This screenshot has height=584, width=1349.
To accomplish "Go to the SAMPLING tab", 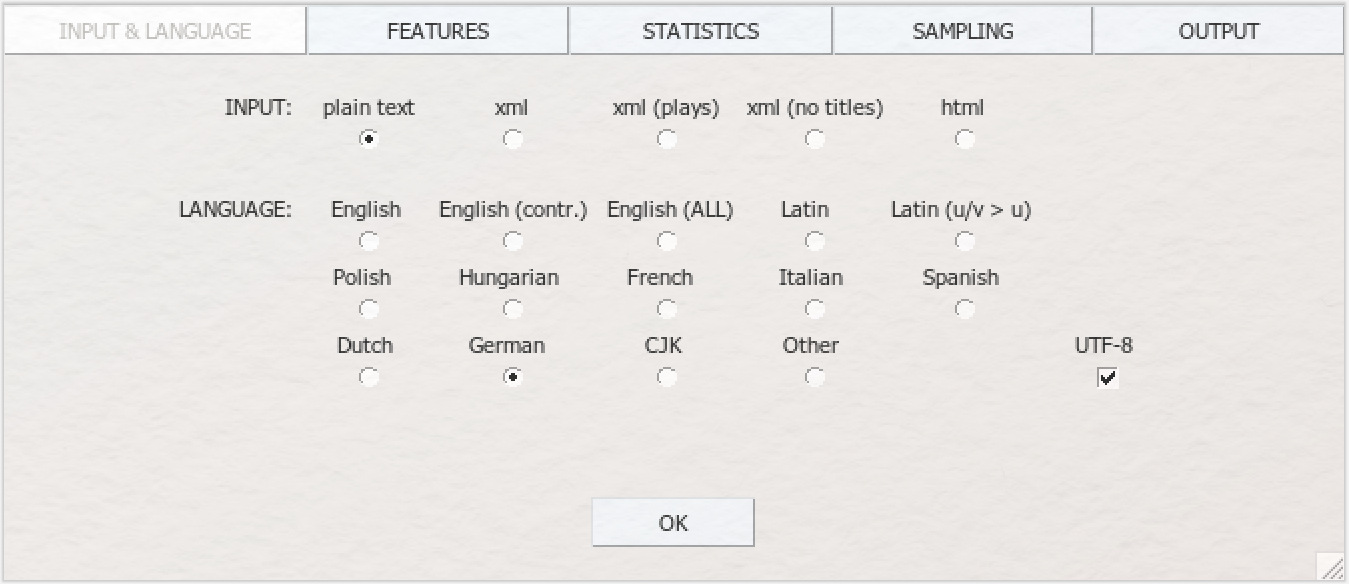I will coord(962,31).
